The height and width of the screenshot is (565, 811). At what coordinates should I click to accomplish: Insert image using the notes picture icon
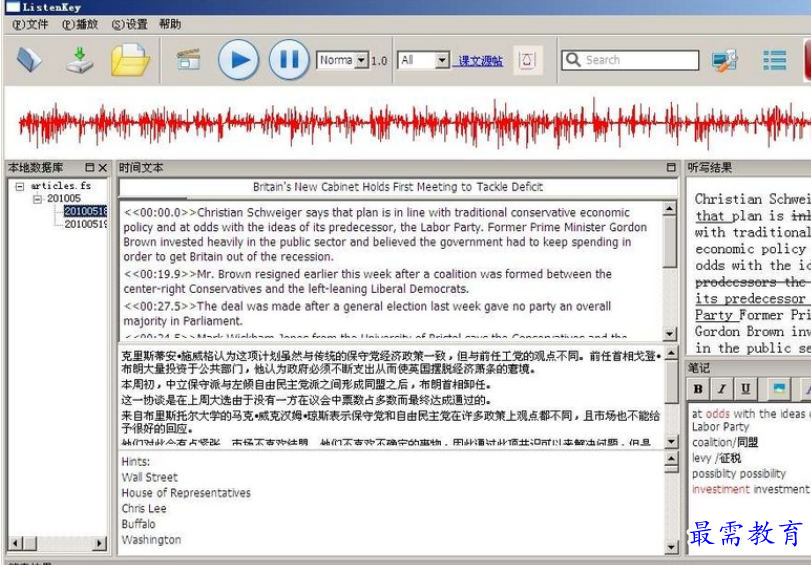coord(778,389)
